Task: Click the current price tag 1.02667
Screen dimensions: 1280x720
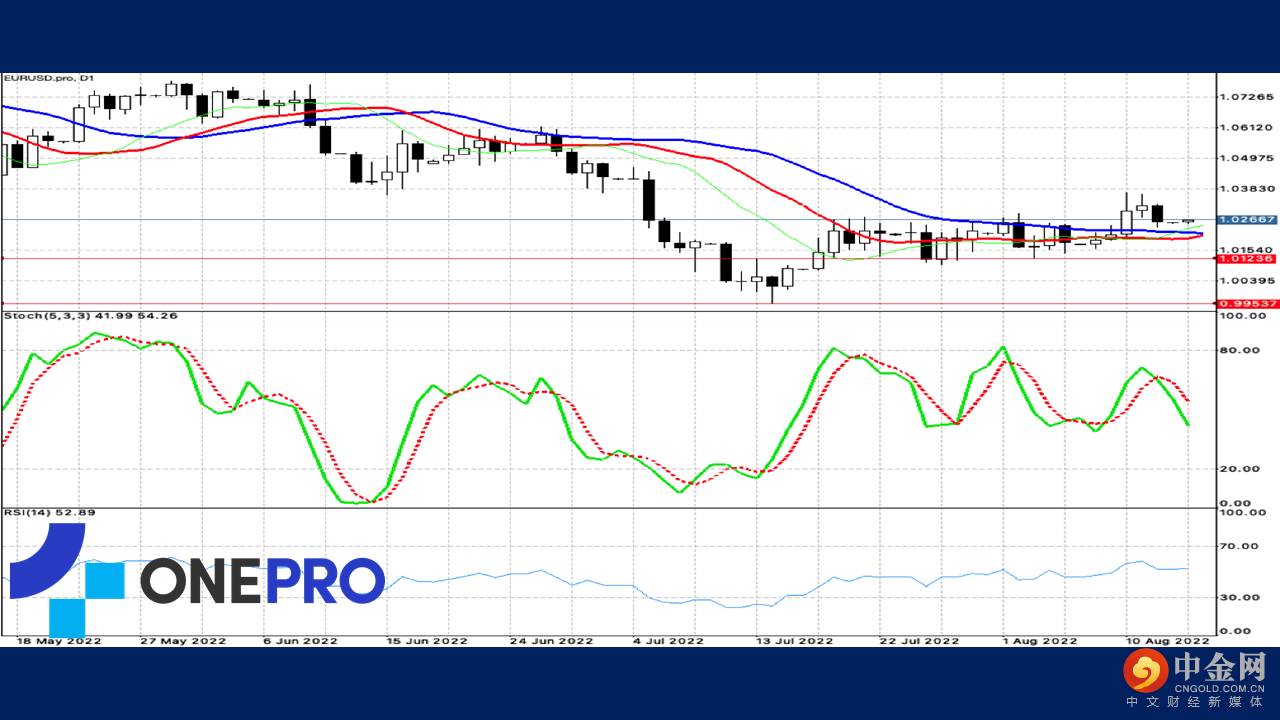Action: (x=1246, y=219)
